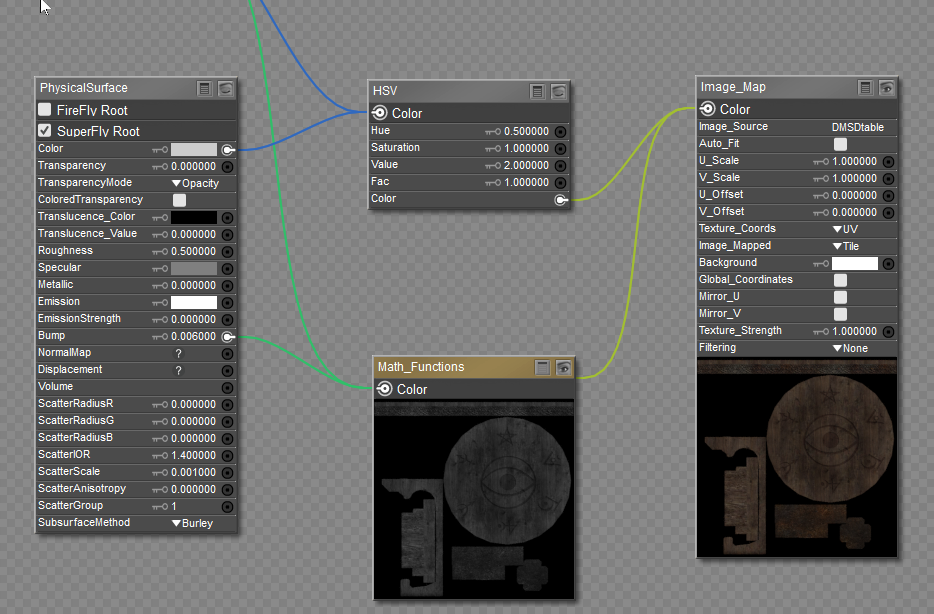
Task: Open the Filtering None dropdown
Action: click(851, 348)
